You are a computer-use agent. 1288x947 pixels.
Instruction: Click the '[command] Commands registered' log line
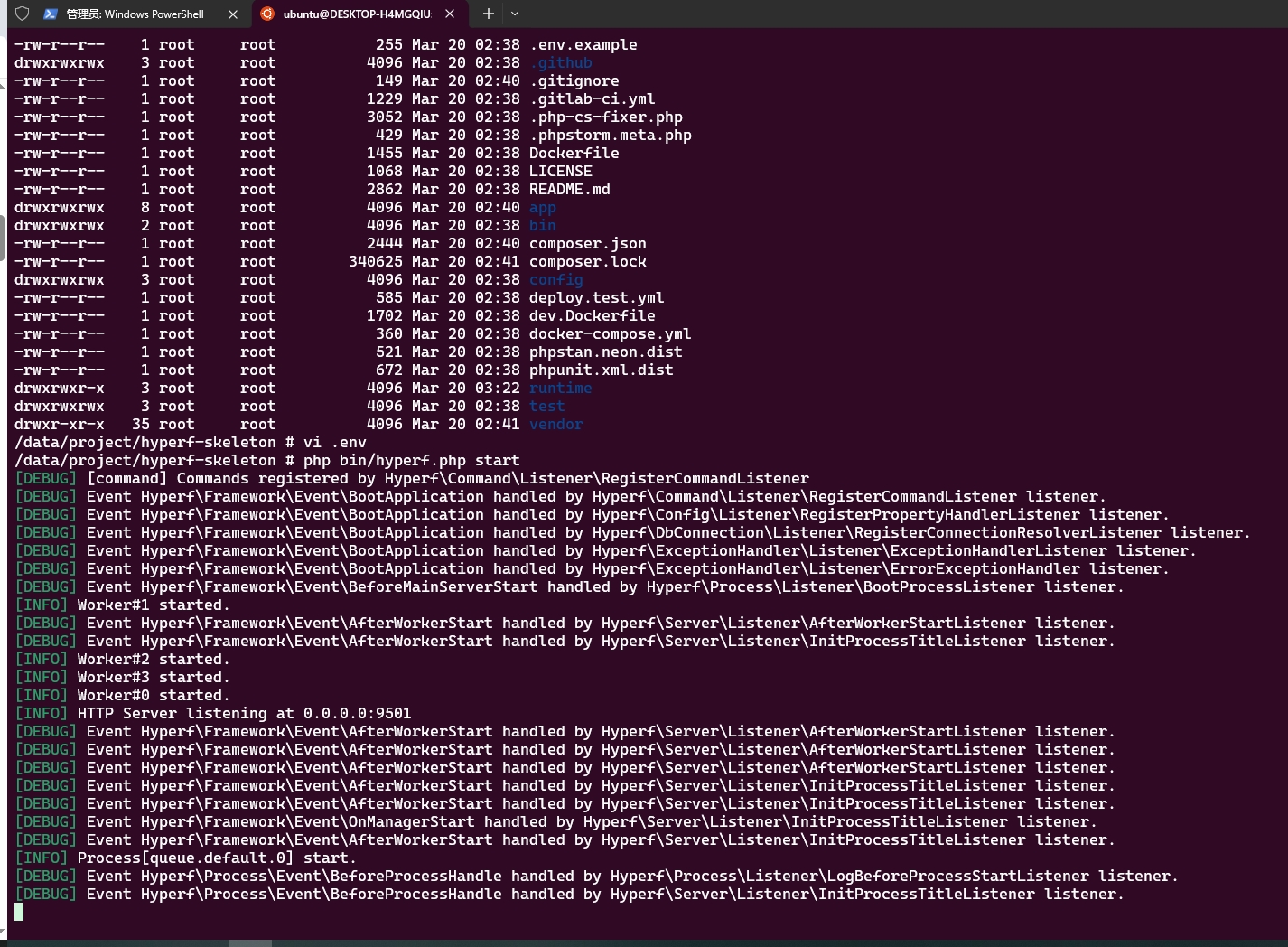coord(412,479)
